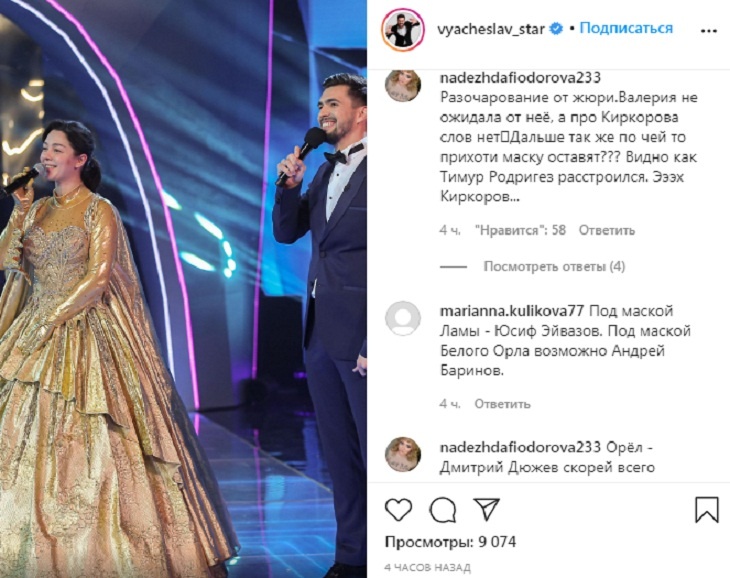
Task: Click the verified badge next to vyacheslav_star
Action: pos(556,29)
